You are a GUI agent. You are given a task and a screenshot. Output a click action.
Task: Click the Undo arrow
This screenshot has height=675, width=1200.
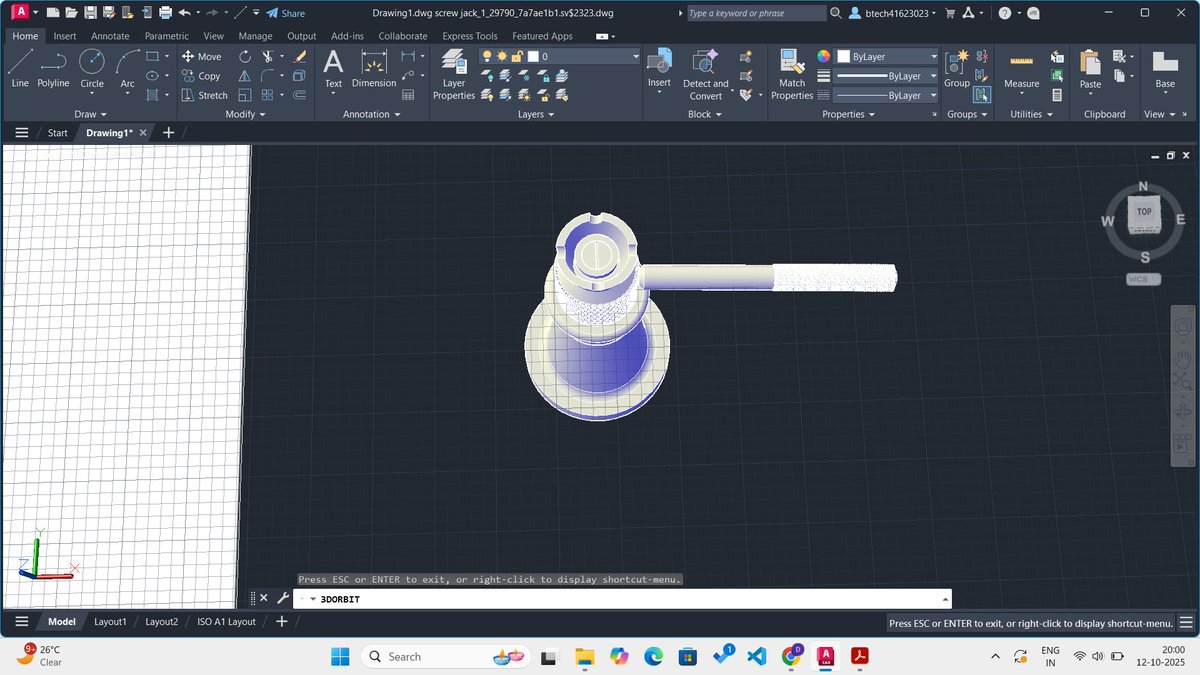184,13
